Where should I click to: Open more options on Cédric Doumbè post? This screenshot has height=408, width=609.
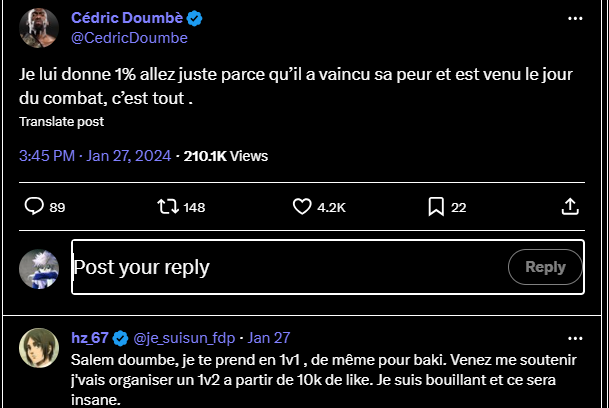point(574,19)
